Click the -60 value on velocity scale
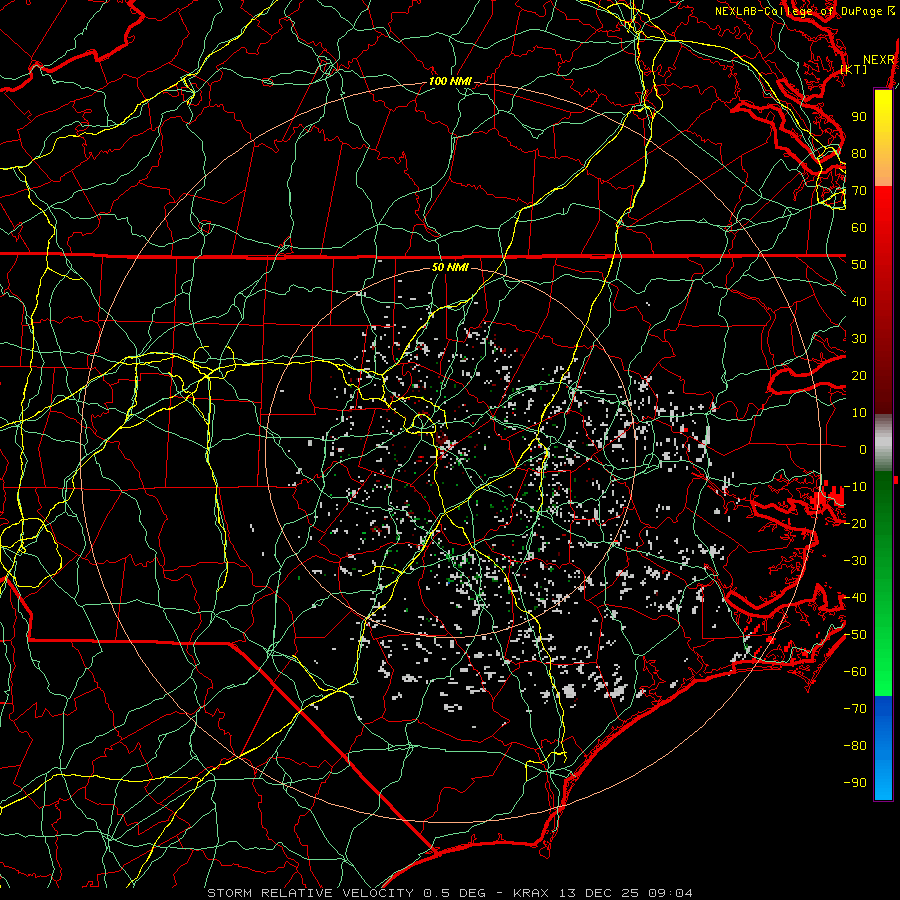The width and height of the screenshot is (900, 900). [x=855, y=672]
